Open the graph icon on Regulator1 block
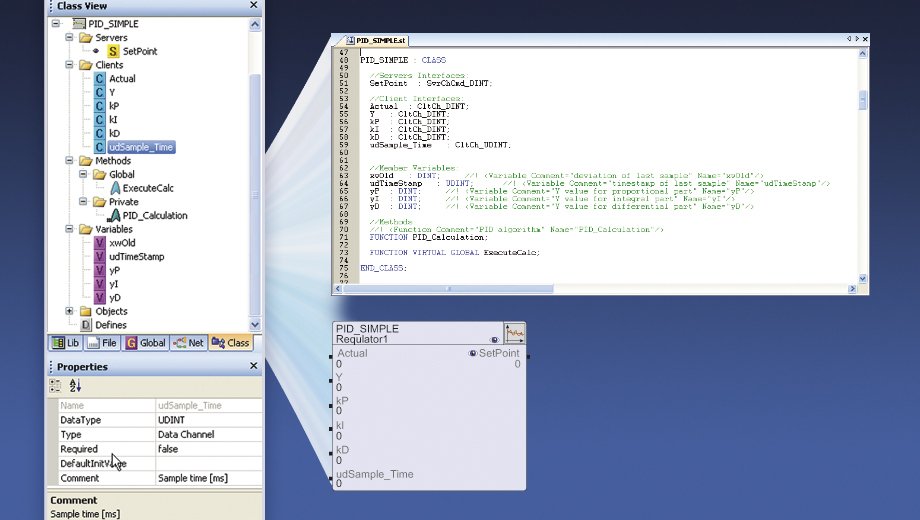 pyautogui.click(x=515, y=333)
